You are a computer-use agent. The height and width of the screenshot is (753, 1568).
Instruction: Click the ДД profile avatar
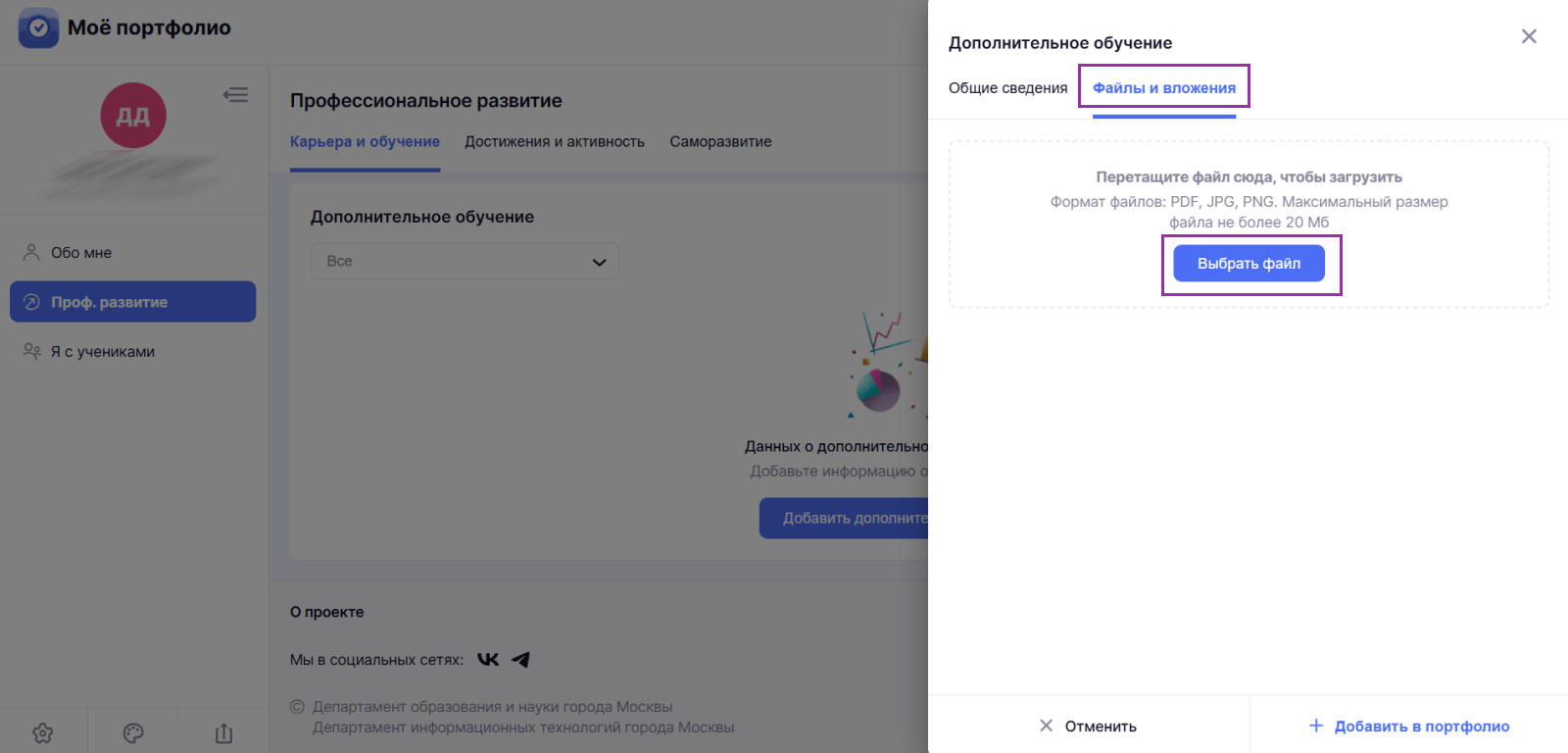(133, 116)
